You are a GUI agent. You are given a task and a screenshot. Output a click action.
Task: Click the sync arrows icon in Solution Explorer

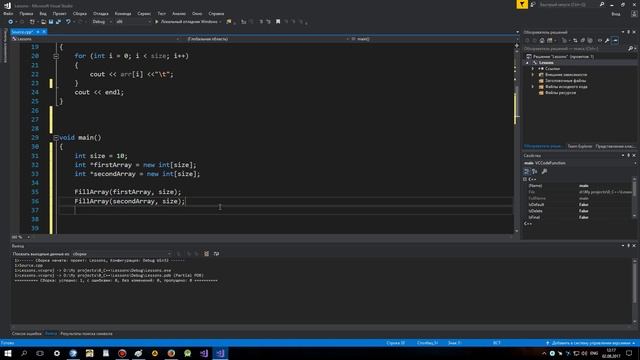575,40
